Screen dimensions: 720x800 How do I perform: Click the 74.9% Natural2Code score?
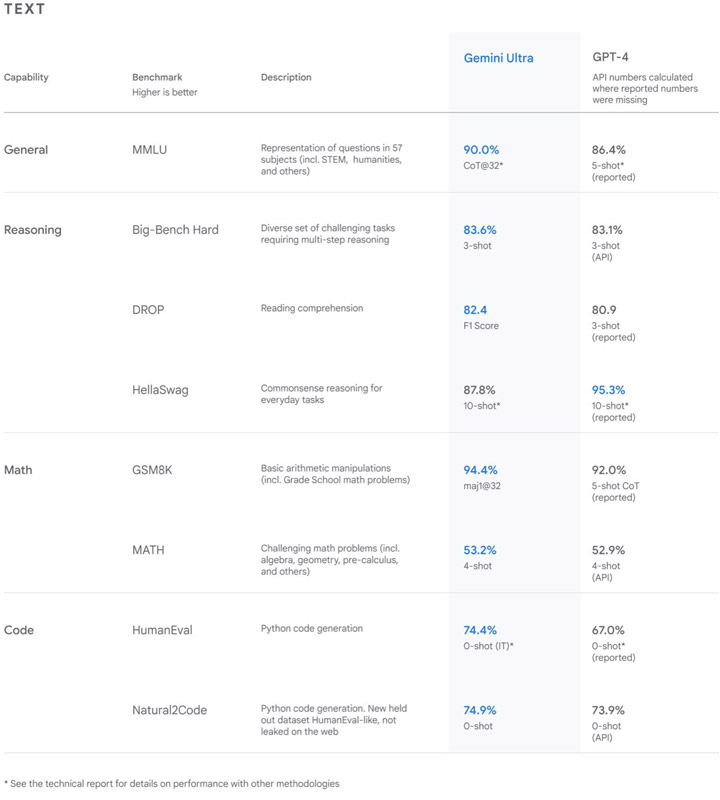(x=480, y=711)
